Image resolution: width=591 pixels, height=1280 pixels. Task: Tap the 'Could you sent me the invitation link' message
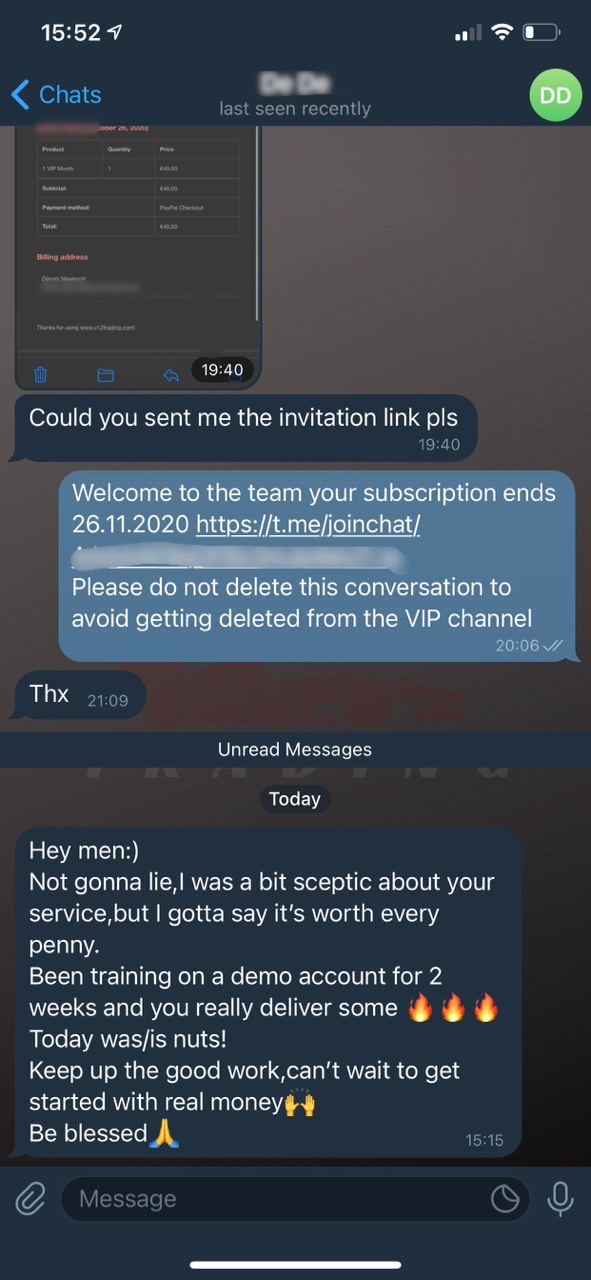(x=246, y=427)
